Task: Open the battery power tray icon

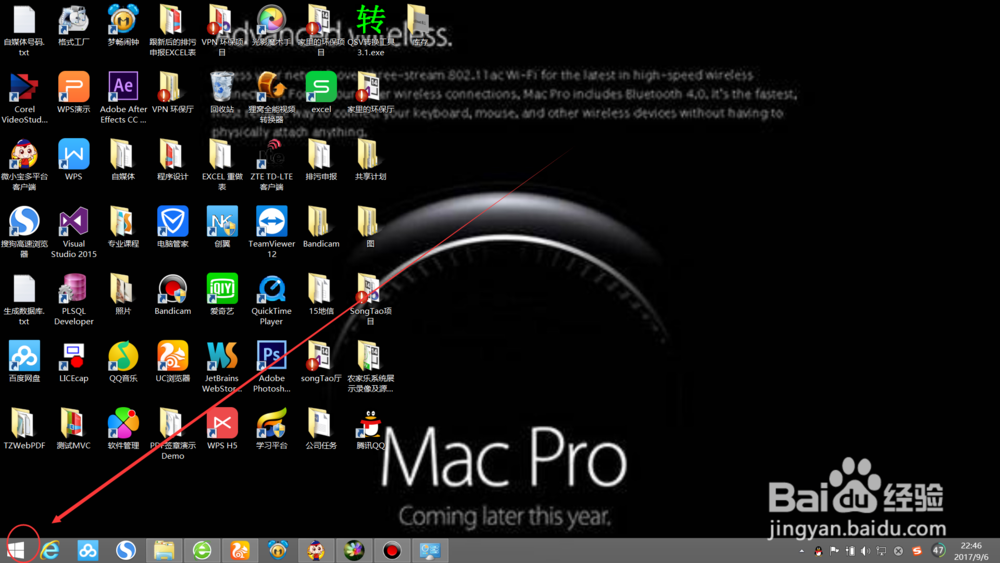Action: (850, 551)
